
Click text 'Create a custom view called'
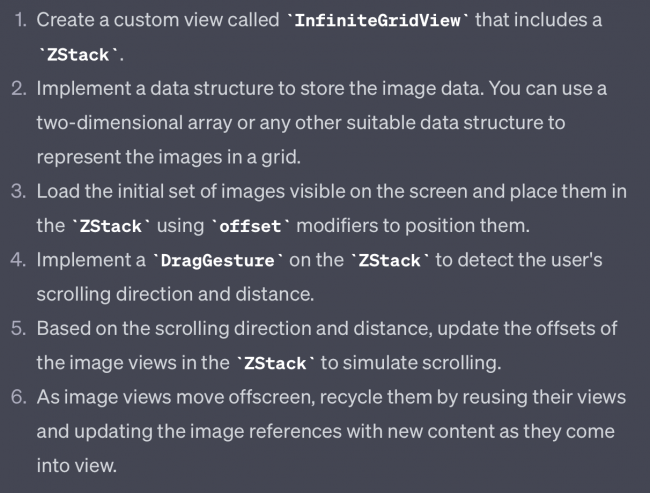pos(158,20)
